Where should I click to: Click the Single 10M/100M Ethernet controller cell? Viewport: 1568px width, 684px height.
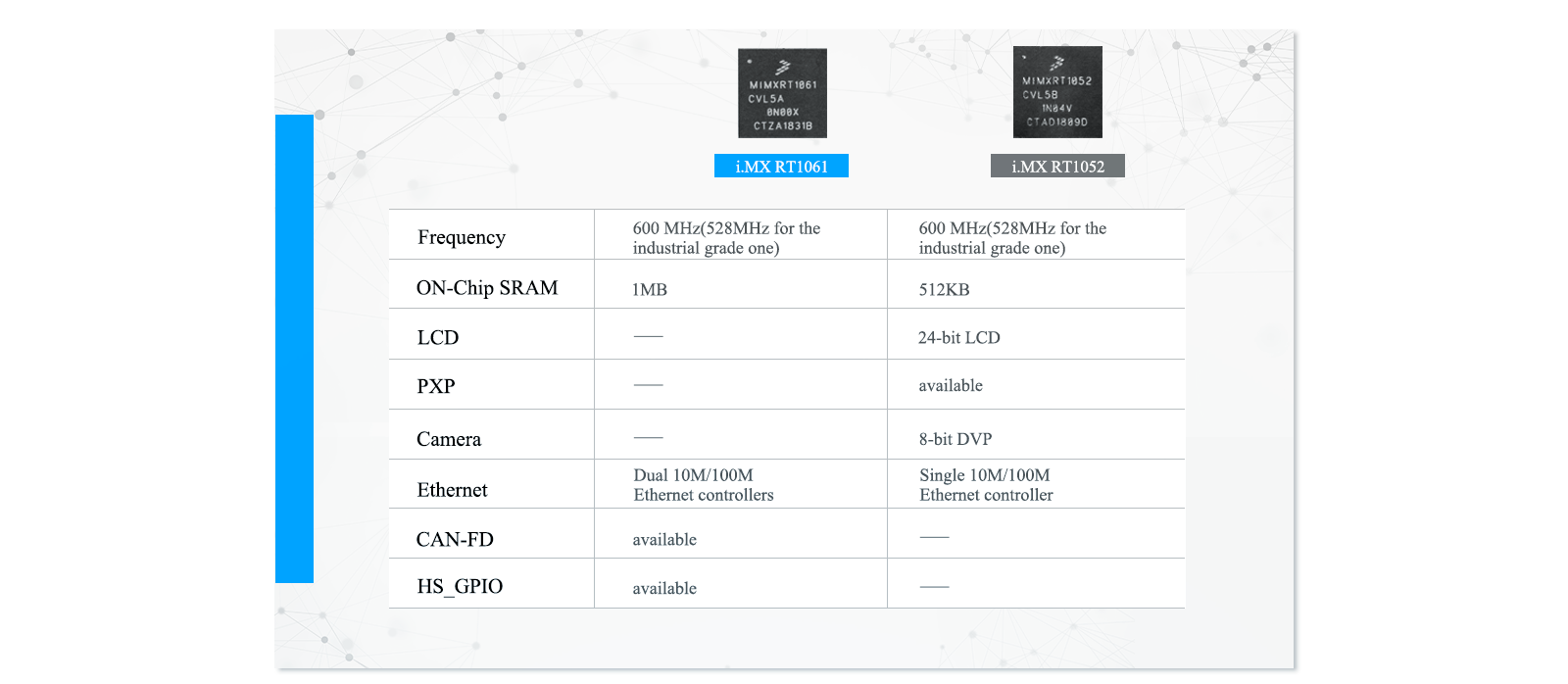pyautogui.click(x=986, y=485)
